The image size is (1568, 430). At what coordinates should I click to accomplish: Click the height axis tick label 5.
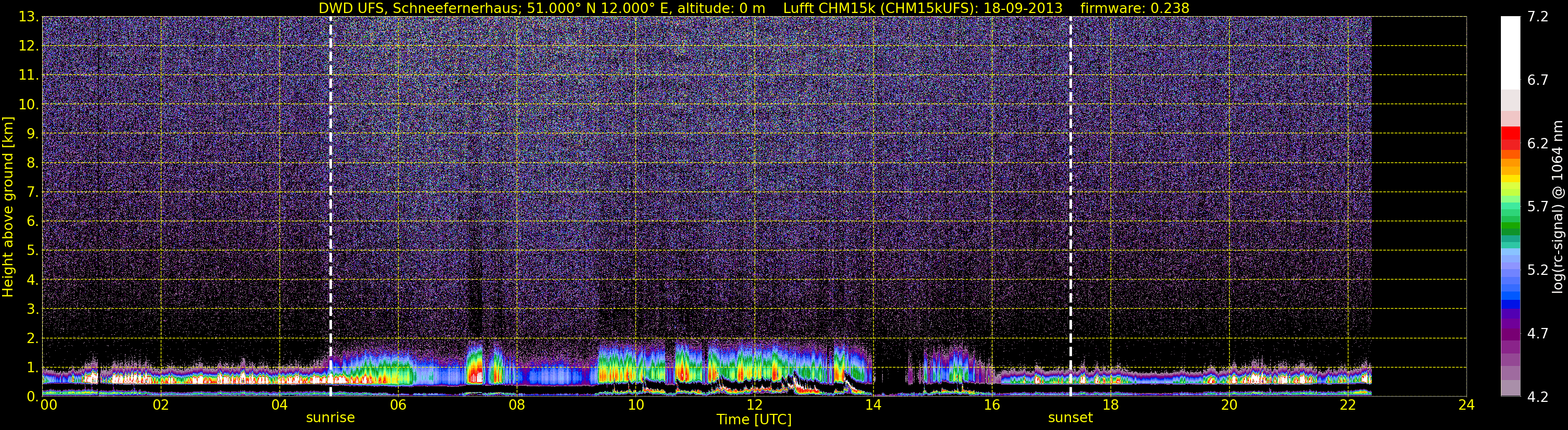(x=32, y=251)
